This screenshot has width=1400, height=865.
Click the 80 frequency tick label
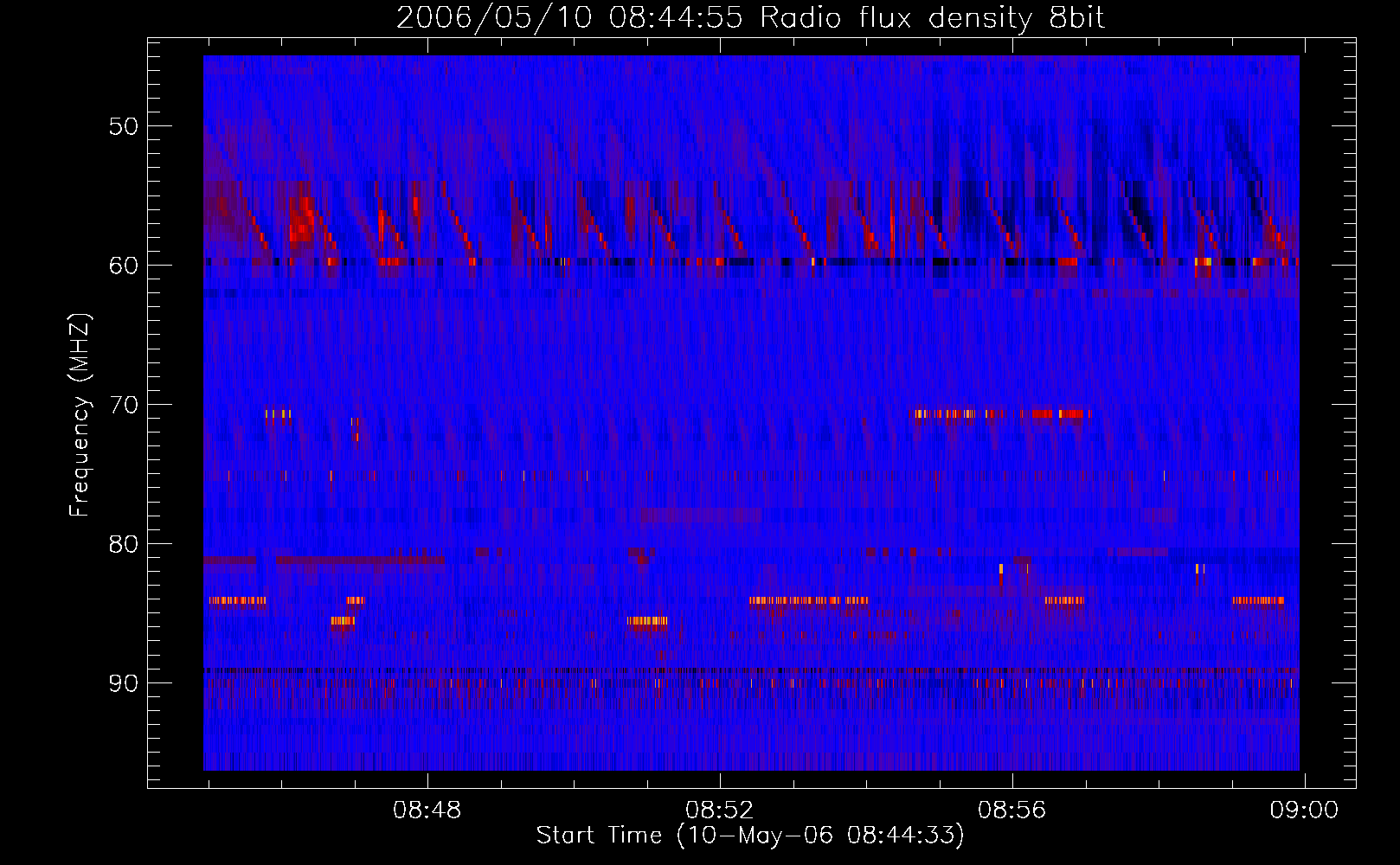(123, 544)
